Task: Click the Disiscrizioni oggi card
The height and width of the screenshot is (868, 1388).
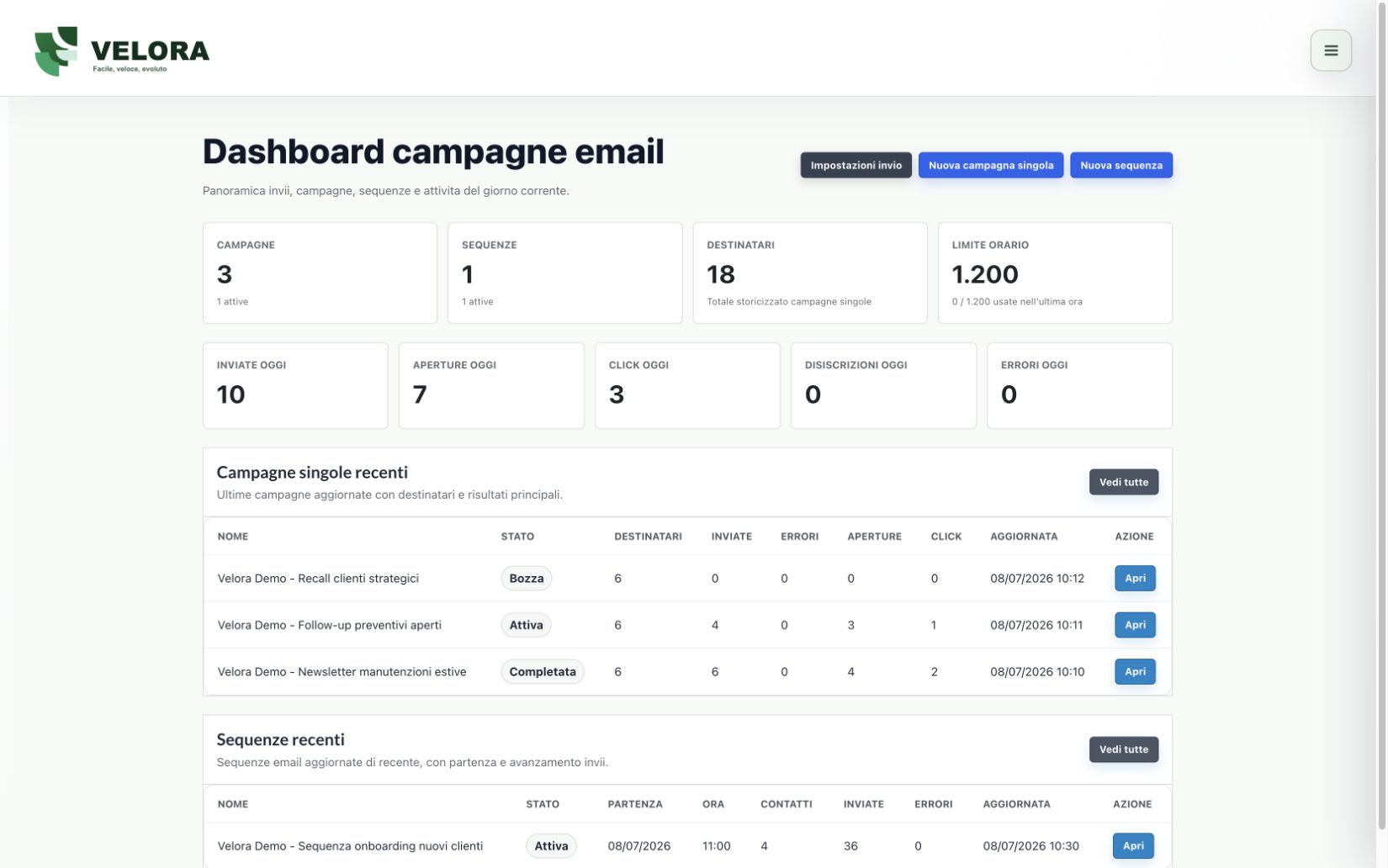Action: tap(883, 385)
